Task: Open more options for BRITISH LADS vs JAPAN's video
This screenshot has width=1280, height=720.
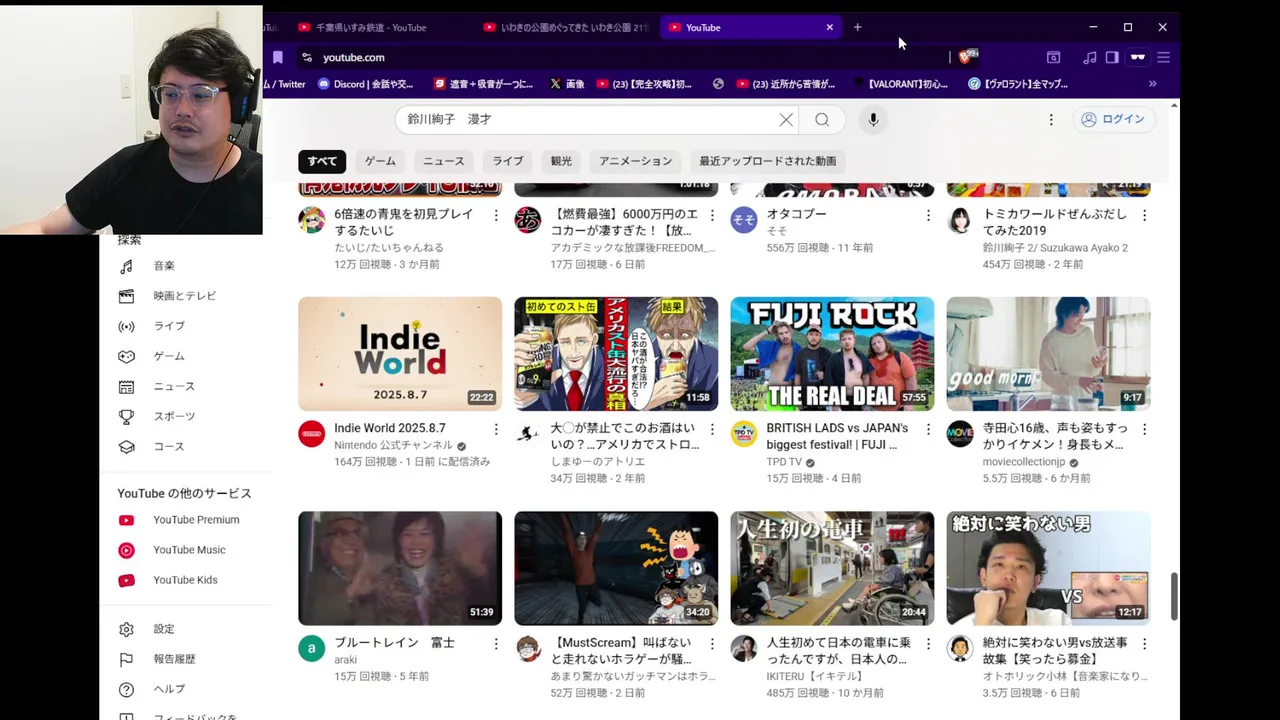Action: 928,429
